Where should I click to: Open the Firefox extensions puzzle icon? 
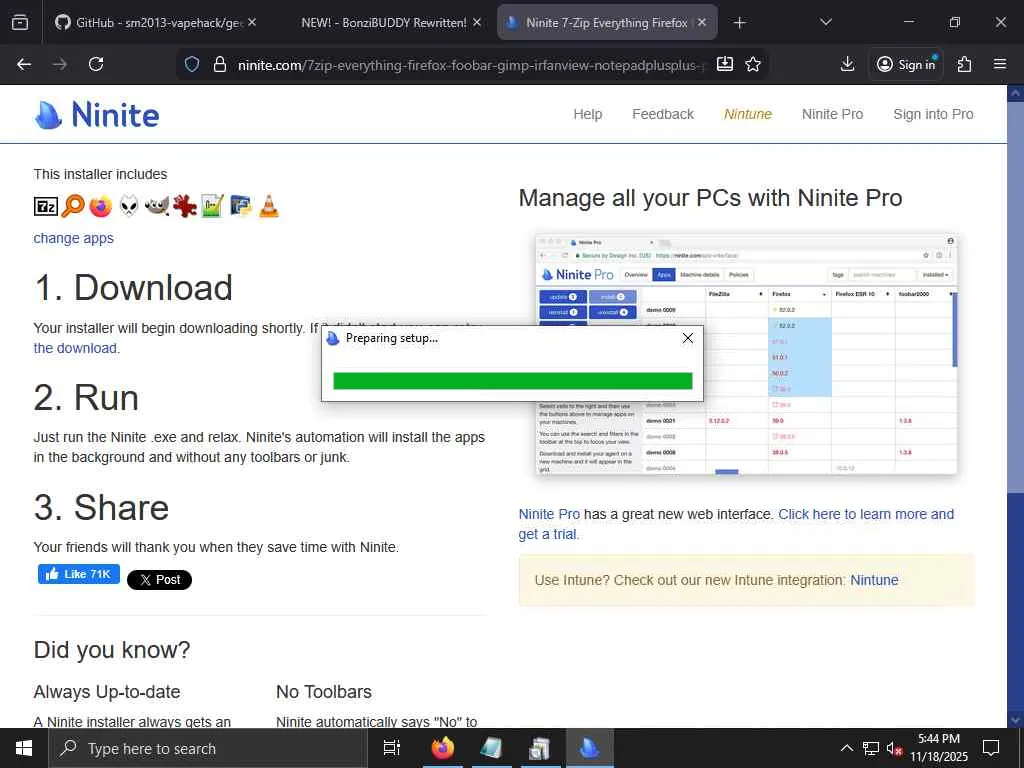coord(964,64)
